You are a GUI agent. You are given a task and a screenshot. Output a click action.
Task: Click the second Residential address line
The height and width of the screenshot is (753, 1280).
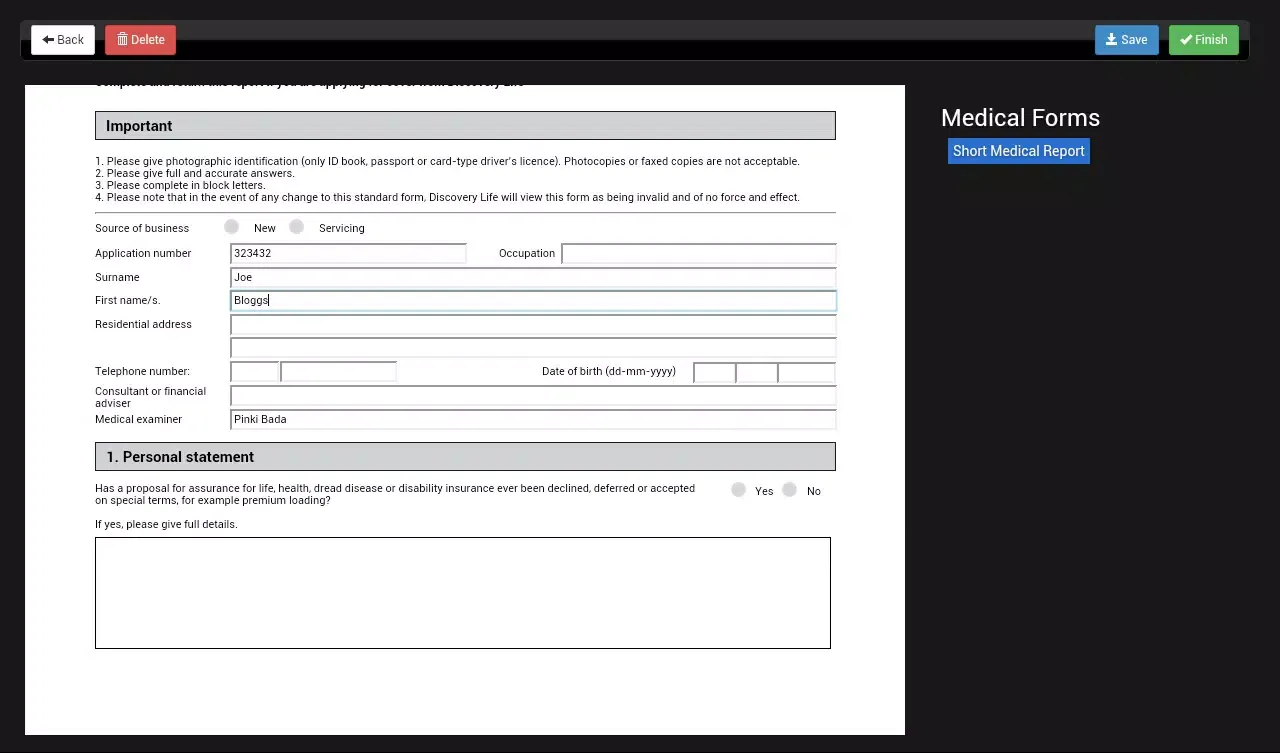(533, 347)
